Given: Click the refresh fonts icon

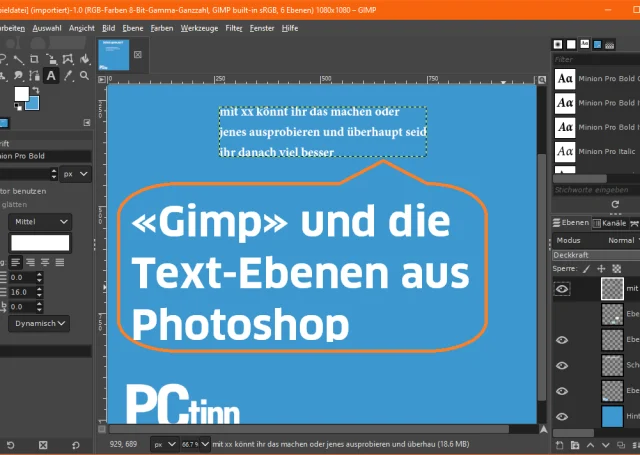Looking at the screenshot, I should (615, 204).
